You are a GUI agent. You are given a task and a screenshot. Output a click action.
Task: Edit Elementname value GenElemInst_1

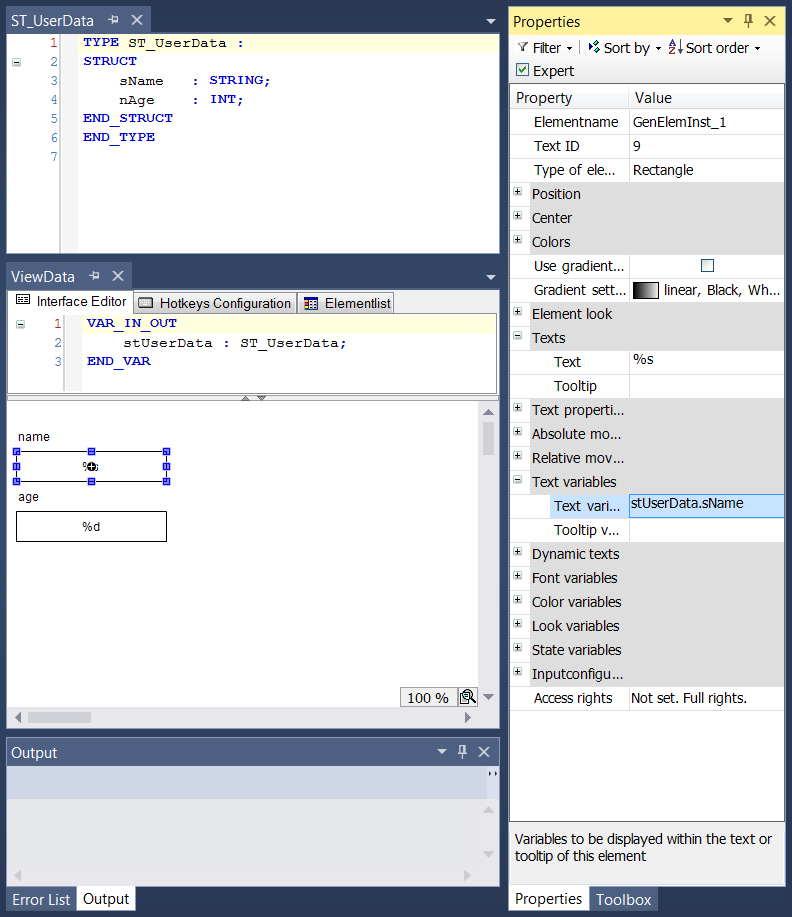click(706, 122)
